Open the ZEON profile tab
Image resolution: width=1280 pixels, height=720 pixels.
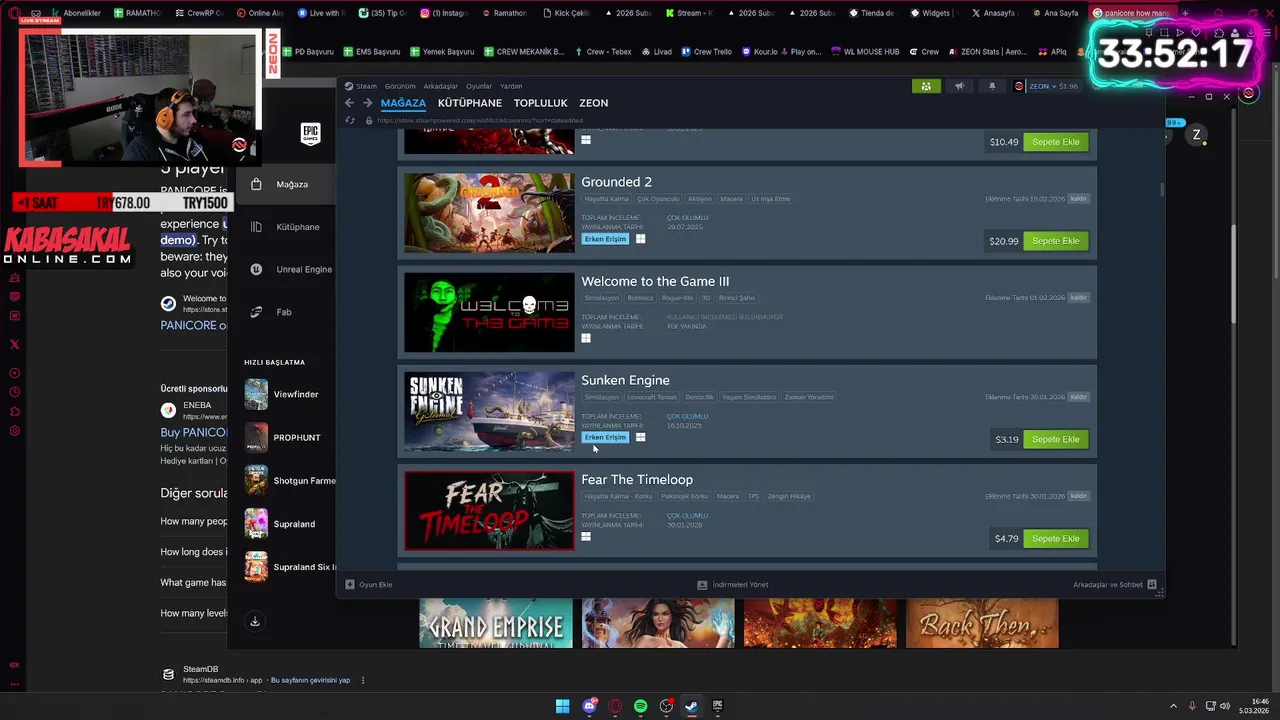pyautogui.click(x=593, y=103)
